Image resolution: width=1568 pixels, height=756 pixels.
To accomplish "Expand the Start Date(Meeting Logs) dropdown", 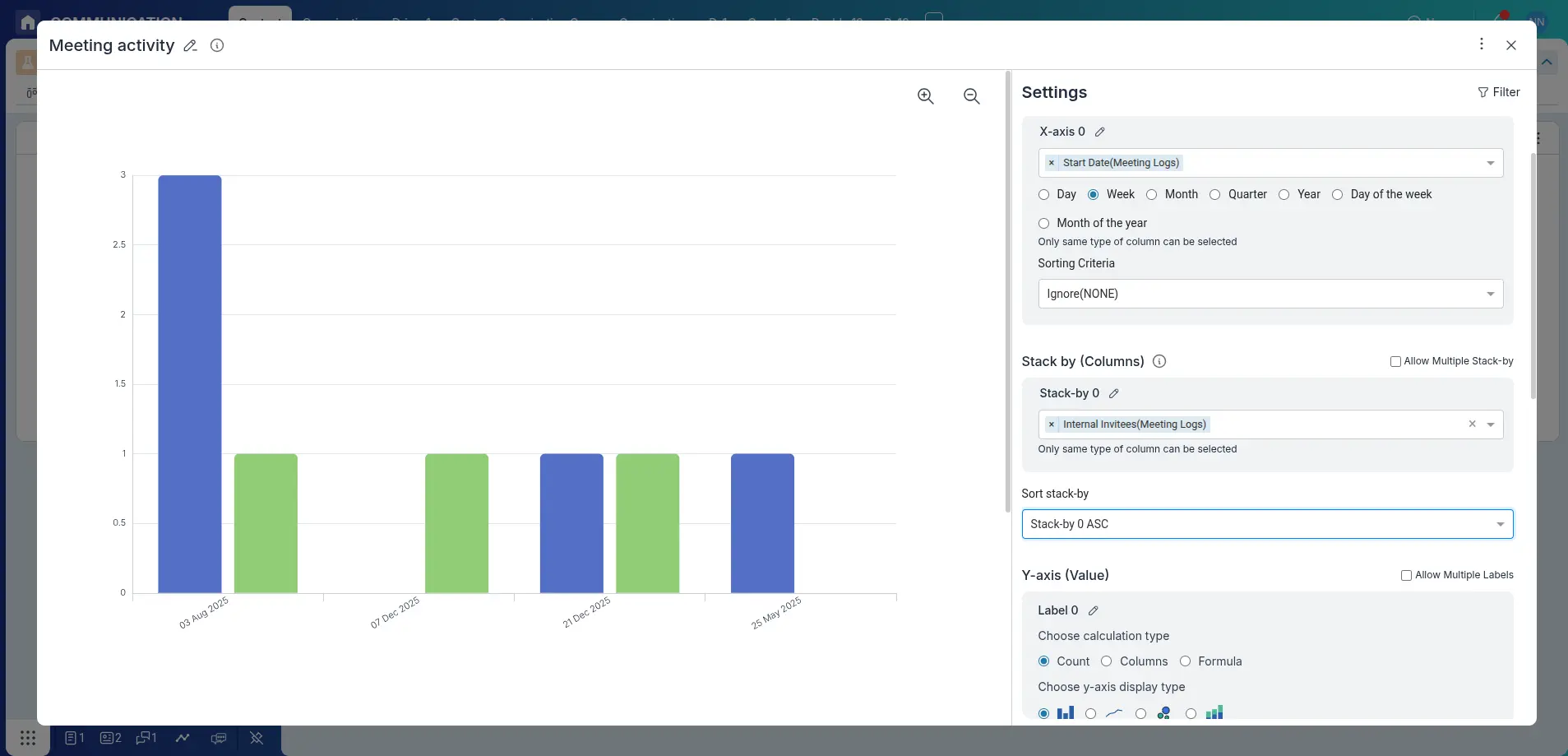I will (1491, 163).
